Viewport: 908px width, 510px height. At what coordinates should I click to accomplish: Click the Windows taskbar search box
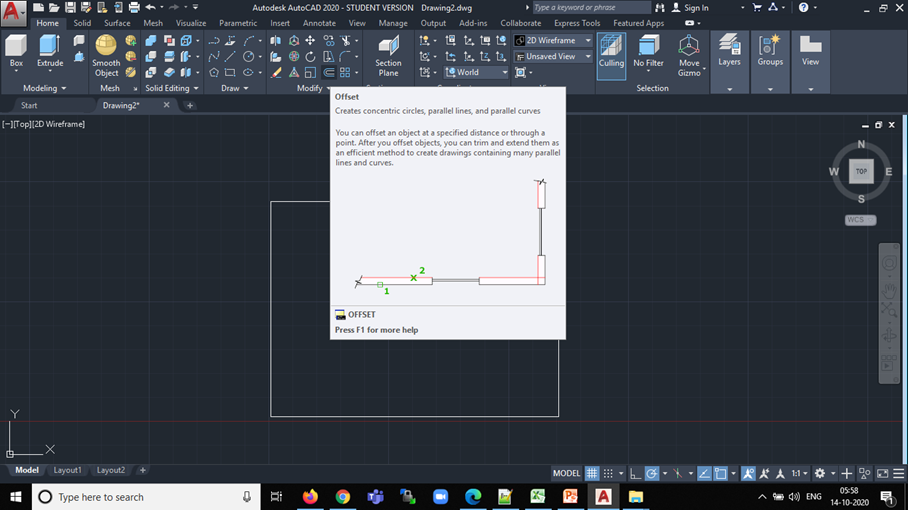pos(146,497)
